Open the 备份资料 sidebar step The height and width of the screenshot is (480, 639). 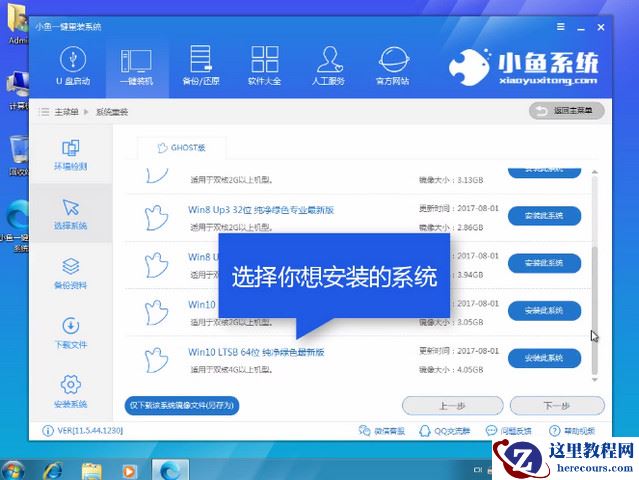pos(71,273)
